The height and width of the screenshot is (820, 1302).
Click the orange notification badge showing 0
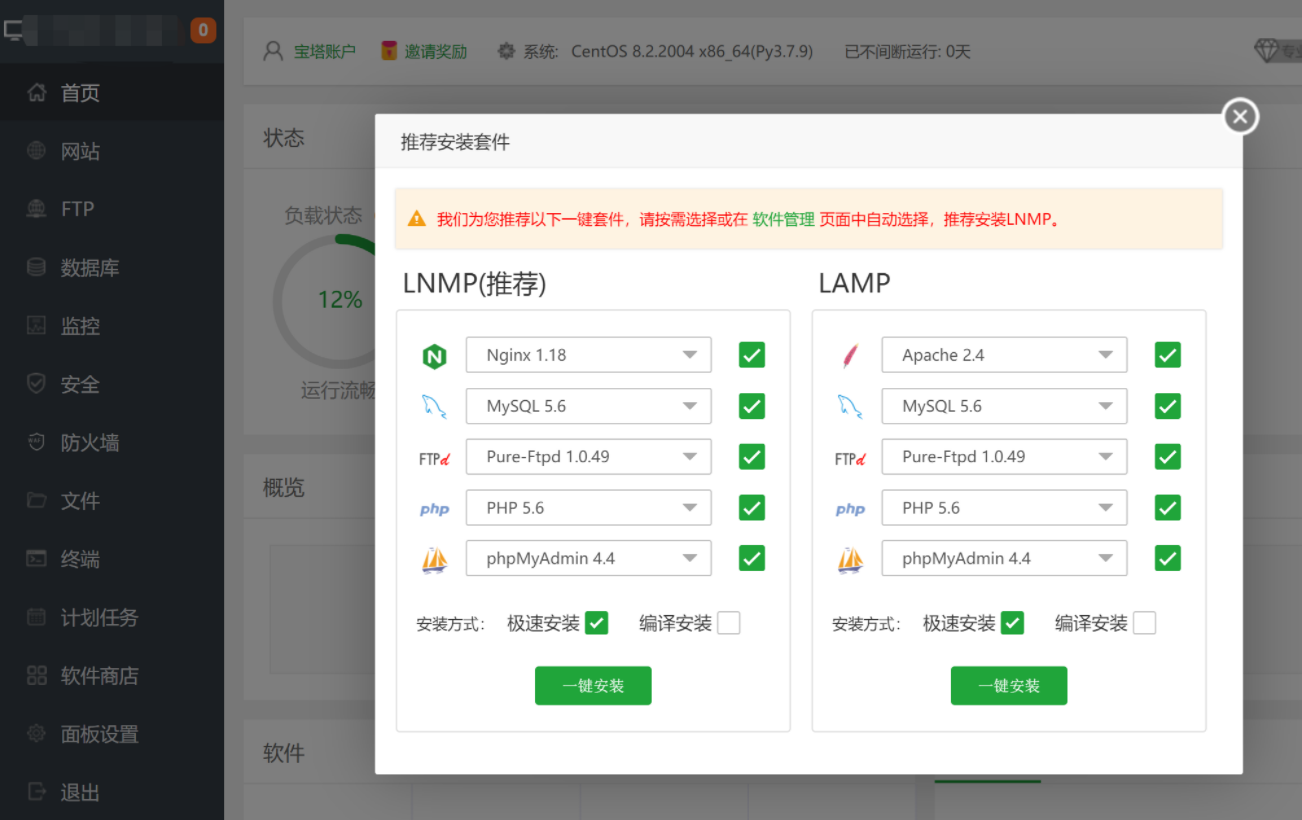click(203, 31)
